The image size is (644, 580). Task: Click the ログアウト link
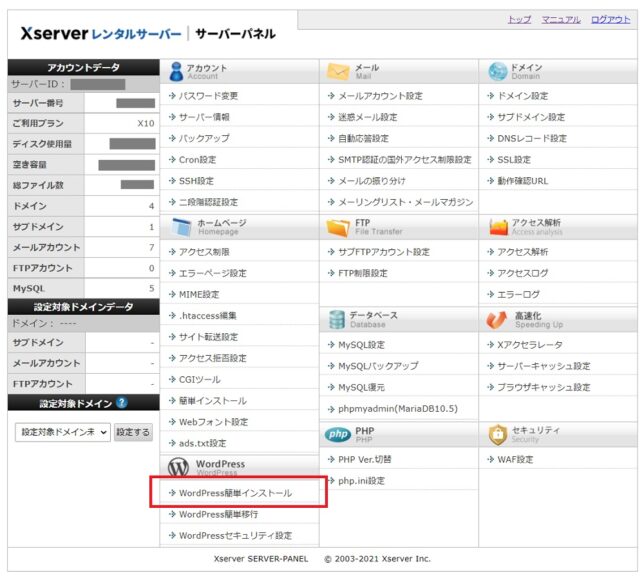[x=610, y=19]
